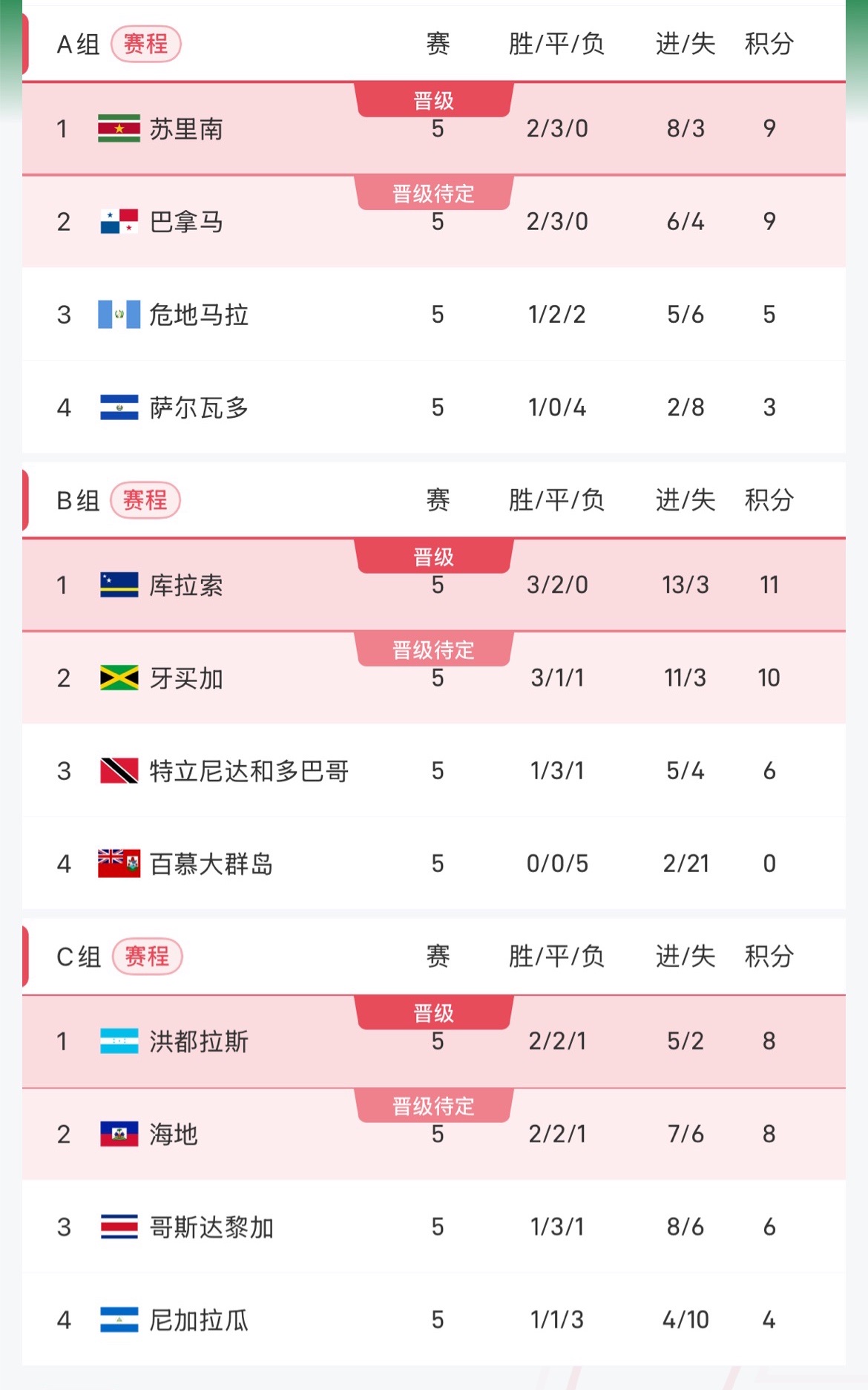
Task: Select team name 尼加拉瓜
Action: coord(199,1320)
